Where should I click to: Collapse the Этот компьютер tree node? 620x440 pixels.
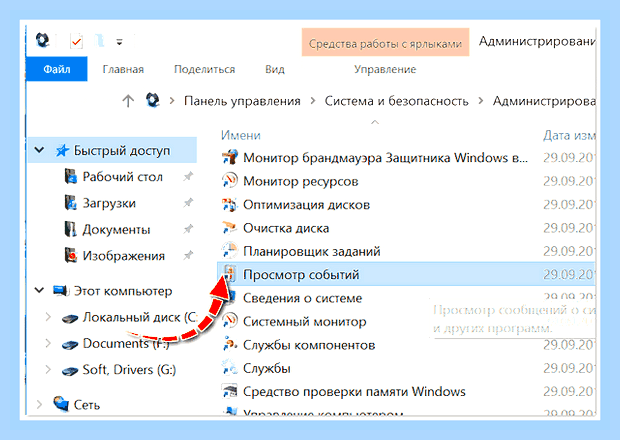(39, 290)
